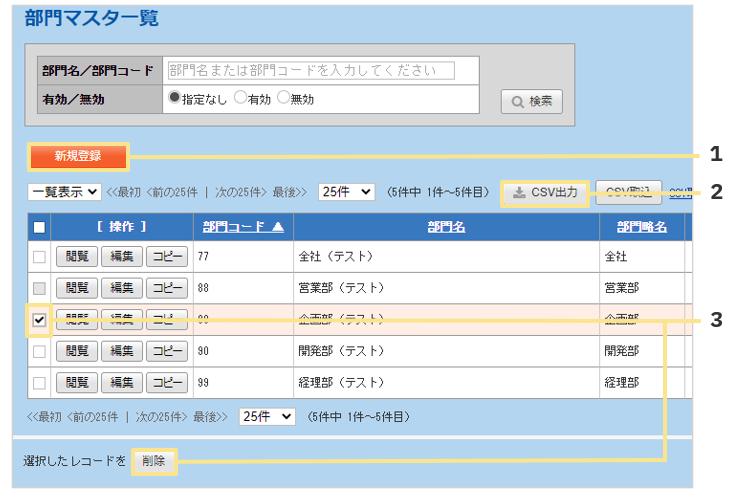Click the orange 新規登録 button

(x=78, y=156)
